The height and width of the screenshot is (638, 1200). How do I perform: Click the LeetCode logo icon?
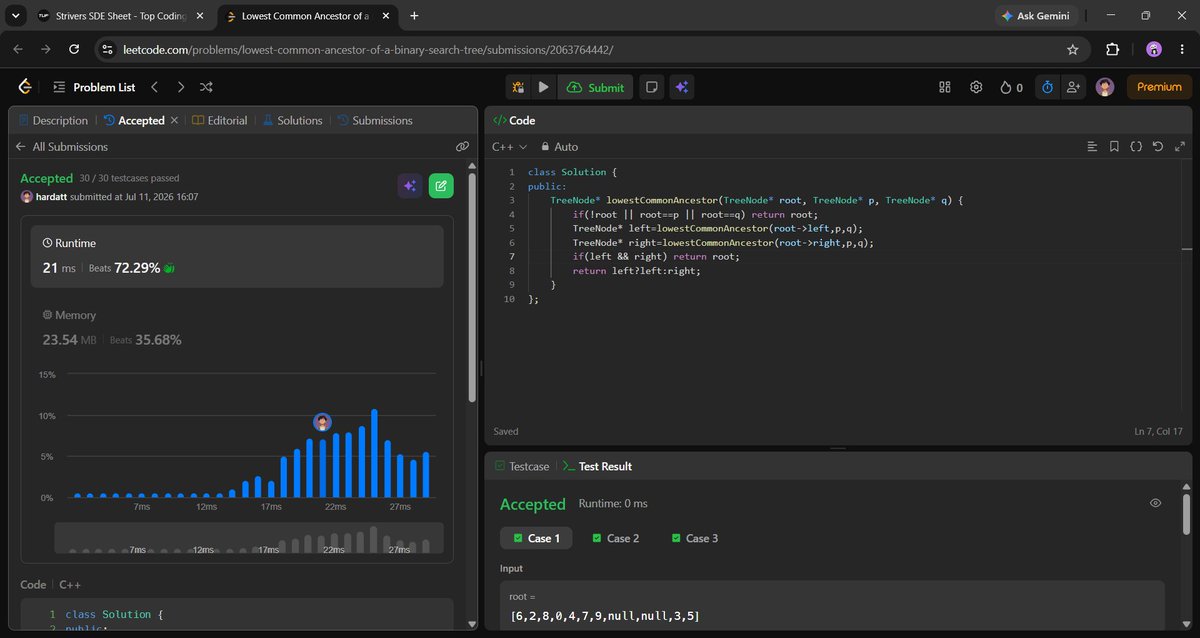click(25, 87)
